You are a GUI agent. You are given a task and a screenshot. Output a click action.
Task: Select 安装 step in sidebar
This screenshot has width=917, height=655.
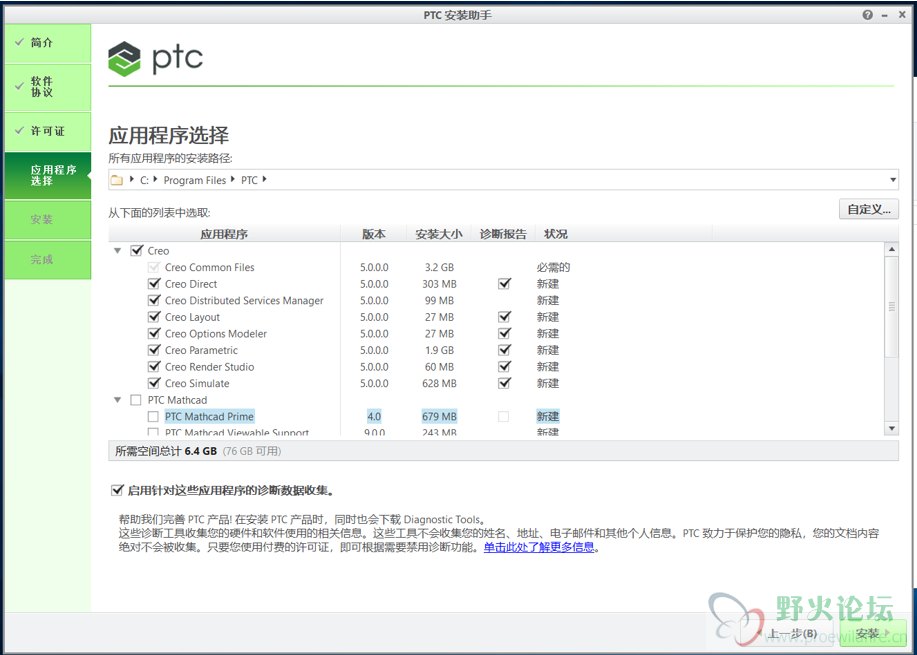click(48, 220)
